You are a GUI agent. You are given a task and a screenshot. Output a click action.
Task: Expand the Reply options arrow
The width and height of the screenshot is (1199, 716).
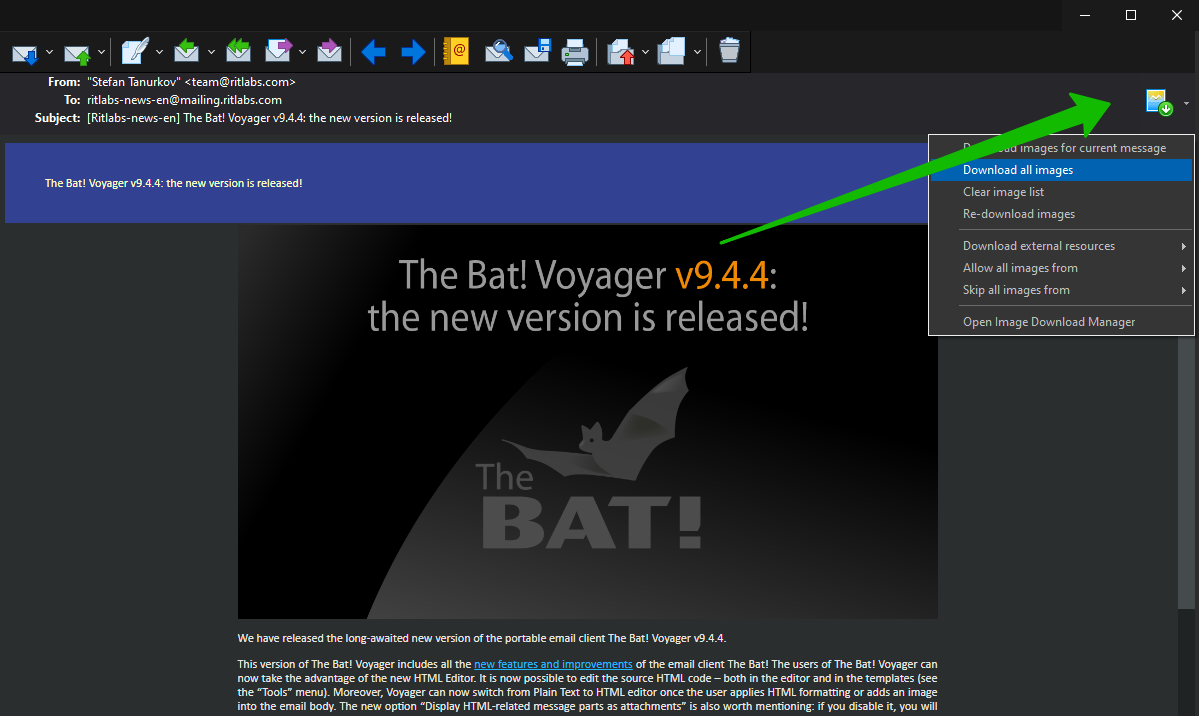(x=211, y=52)
